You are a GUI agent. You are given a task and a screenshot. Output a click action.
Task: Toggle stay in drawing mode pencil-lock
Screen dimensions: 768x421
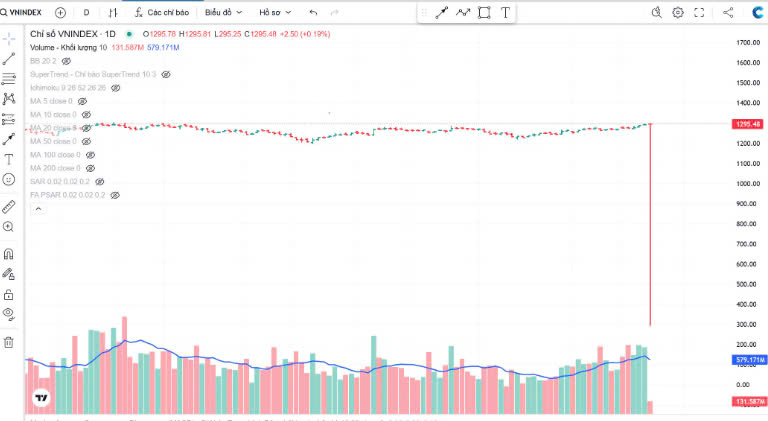(x=8, y=274)
